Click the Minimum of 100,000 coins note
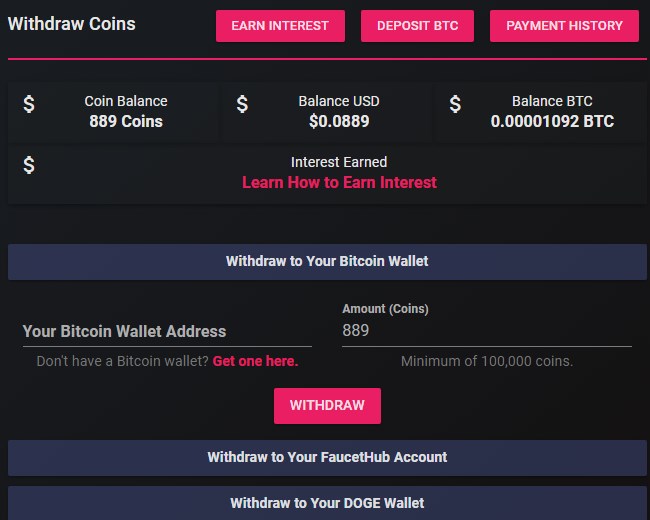The image size is (650, 520). tap(486, 361)
